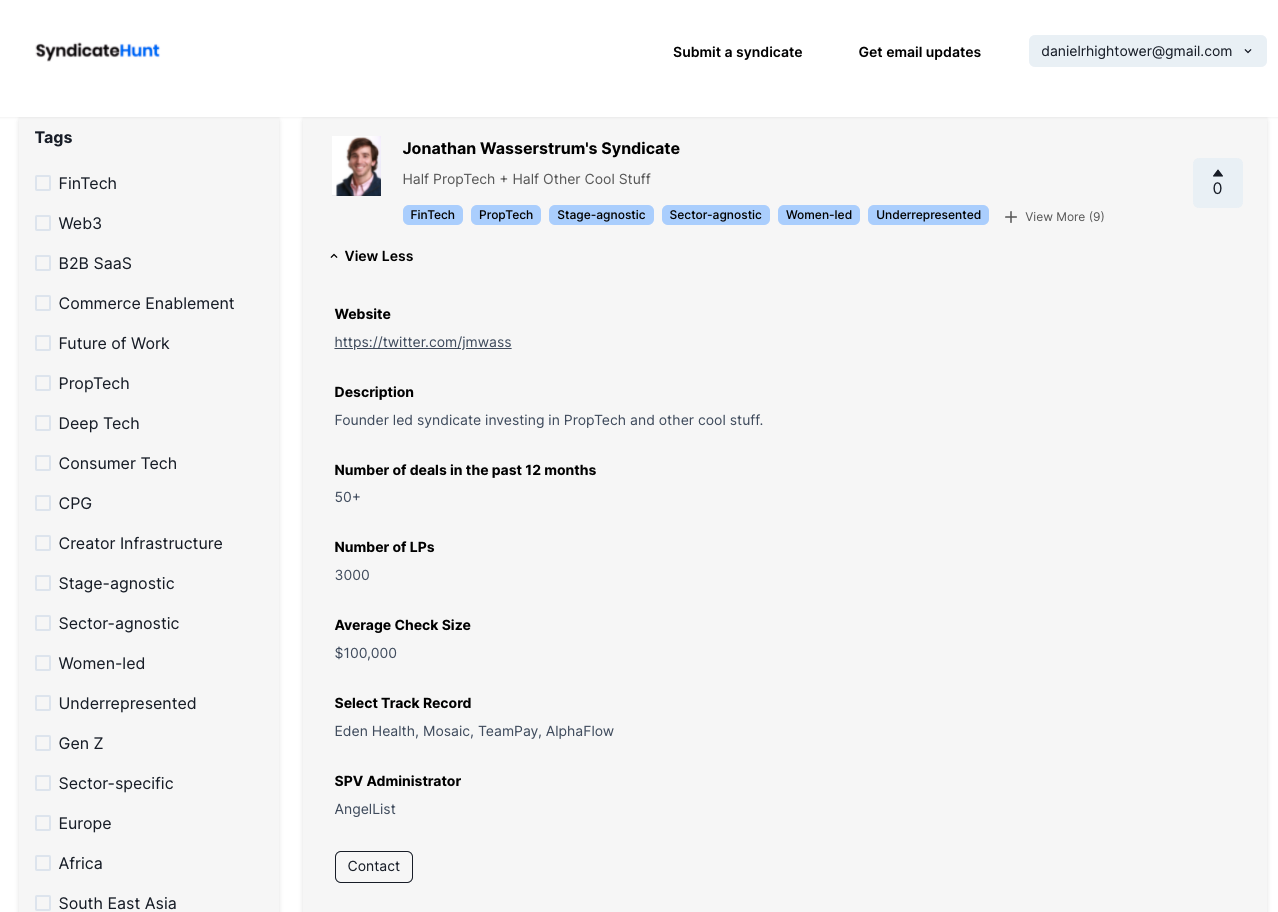Open the twitter.com/jmwass website link

(423, 342)
